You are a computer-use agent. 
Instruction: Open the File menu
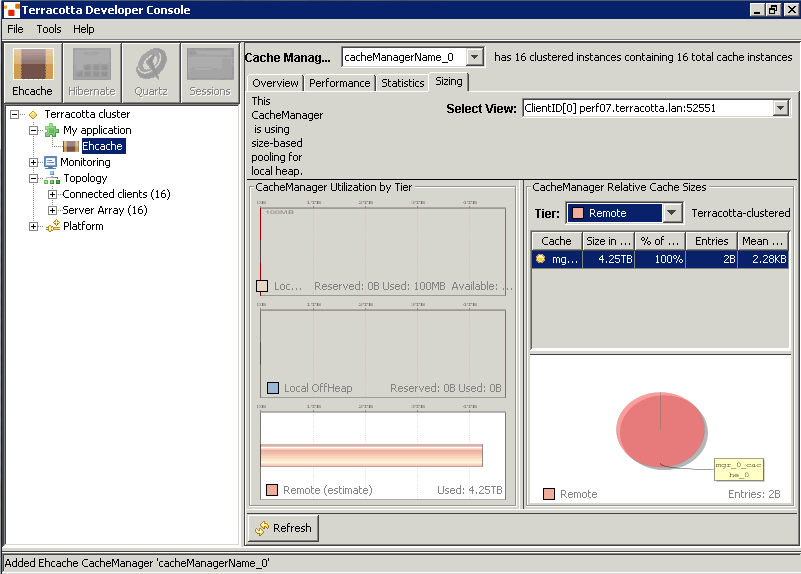pos(15,29)
